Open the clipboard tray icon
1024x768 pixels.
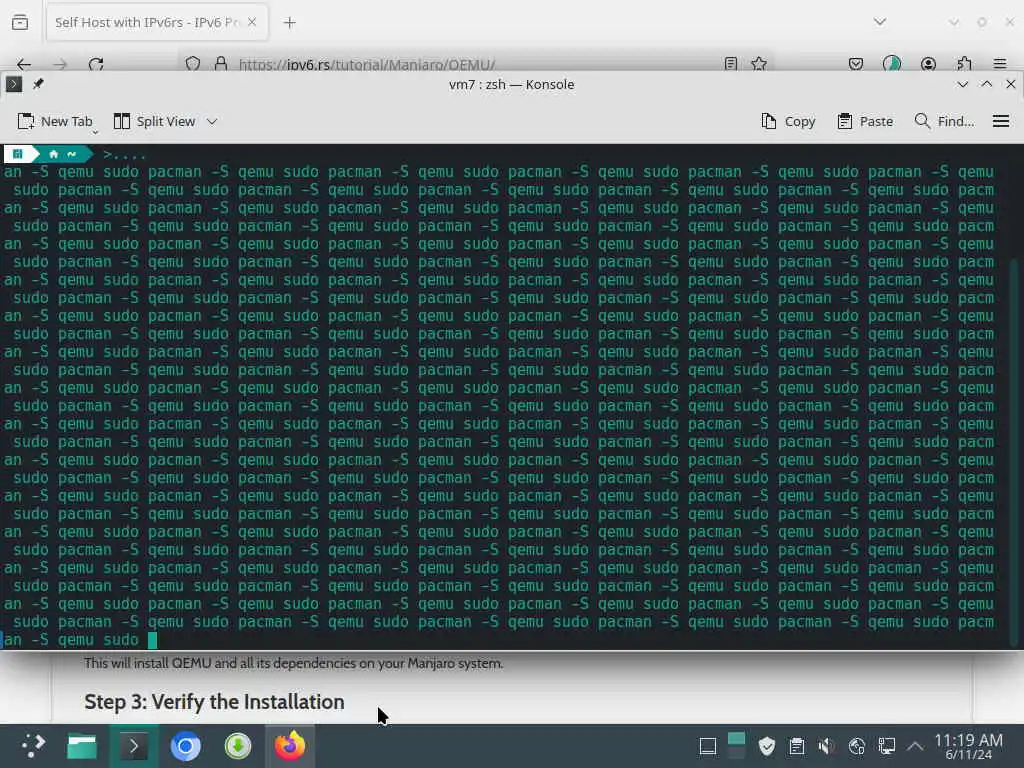click(x=796, y=746)
